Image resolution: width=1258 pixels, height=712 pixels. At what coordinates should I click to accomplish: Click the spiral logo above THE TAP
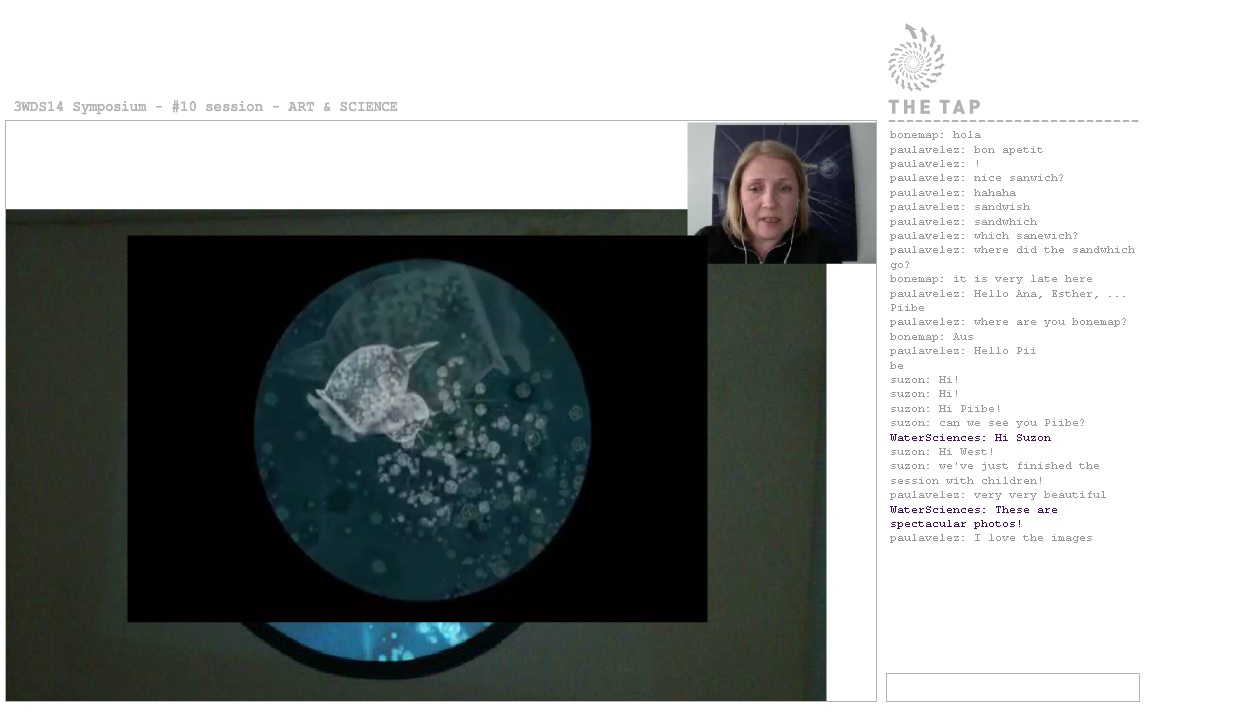point(916,58)
